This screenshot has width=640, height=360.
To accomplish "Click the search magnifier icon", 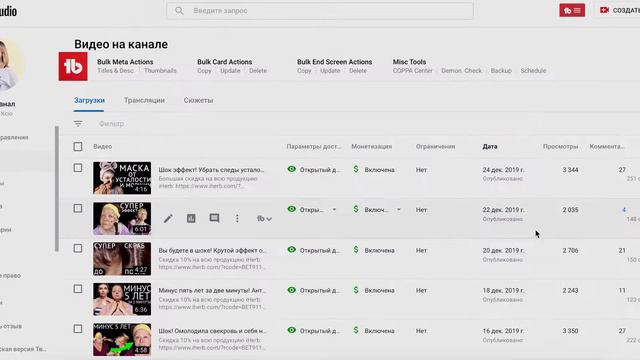I will tap(179, 11).
